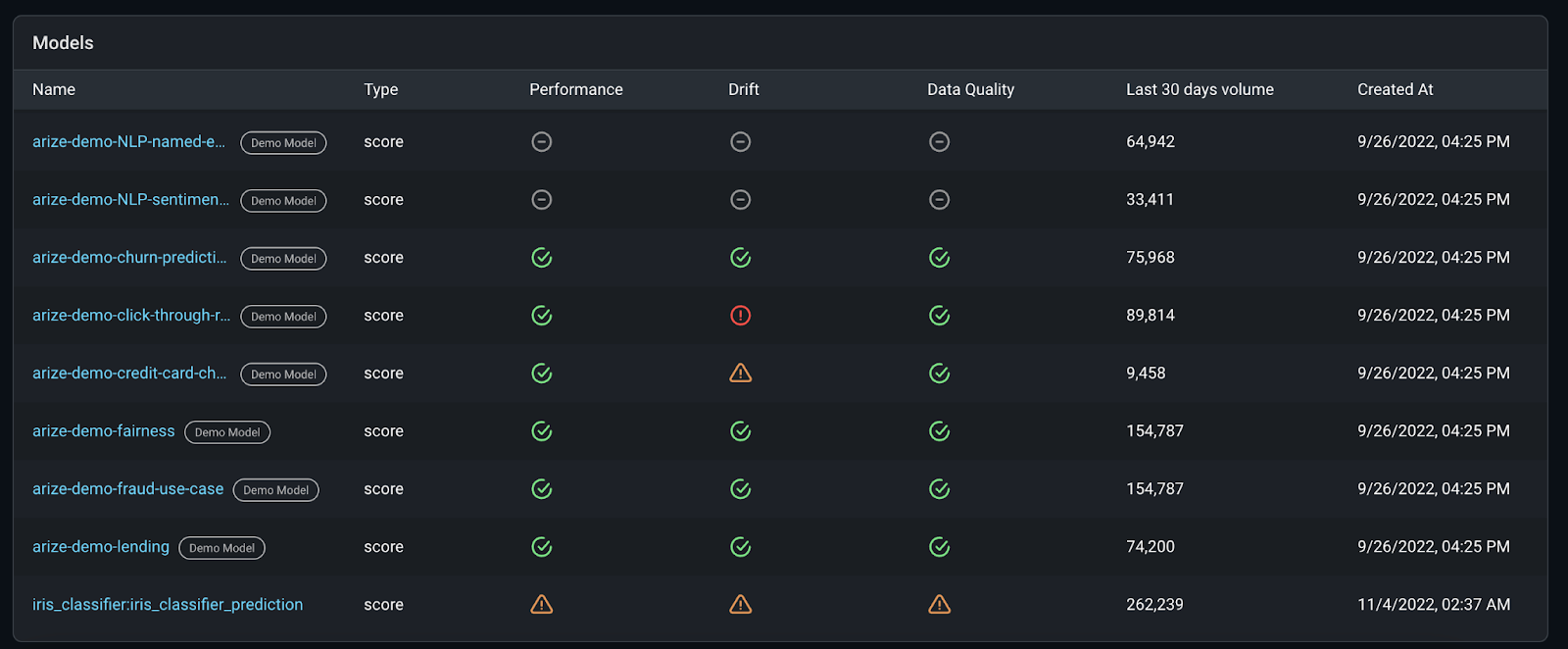Click the Created At column header

click(1396, 89)
